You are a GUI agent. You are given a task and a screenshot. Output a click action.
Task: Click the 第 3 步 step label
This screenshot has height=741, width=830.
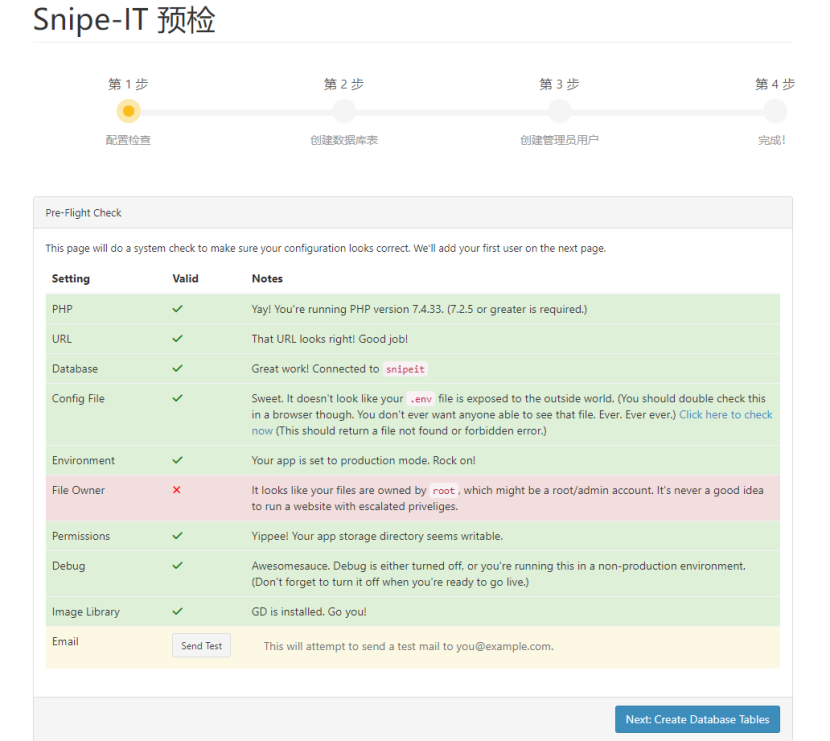[x=560, y=84]
